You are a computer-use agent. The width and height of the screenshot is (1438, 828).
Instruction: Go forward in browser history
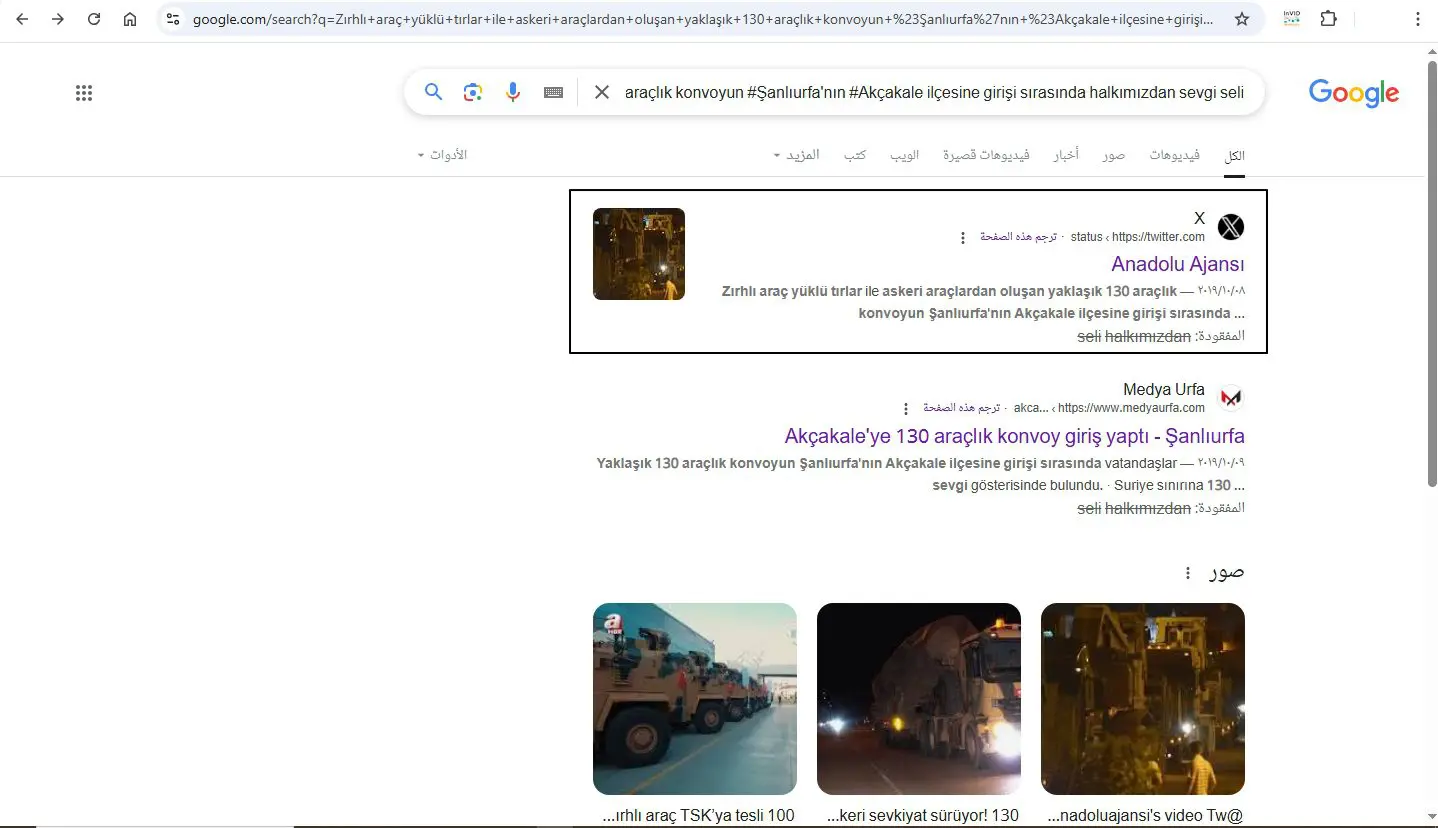[x=58, y=19]
